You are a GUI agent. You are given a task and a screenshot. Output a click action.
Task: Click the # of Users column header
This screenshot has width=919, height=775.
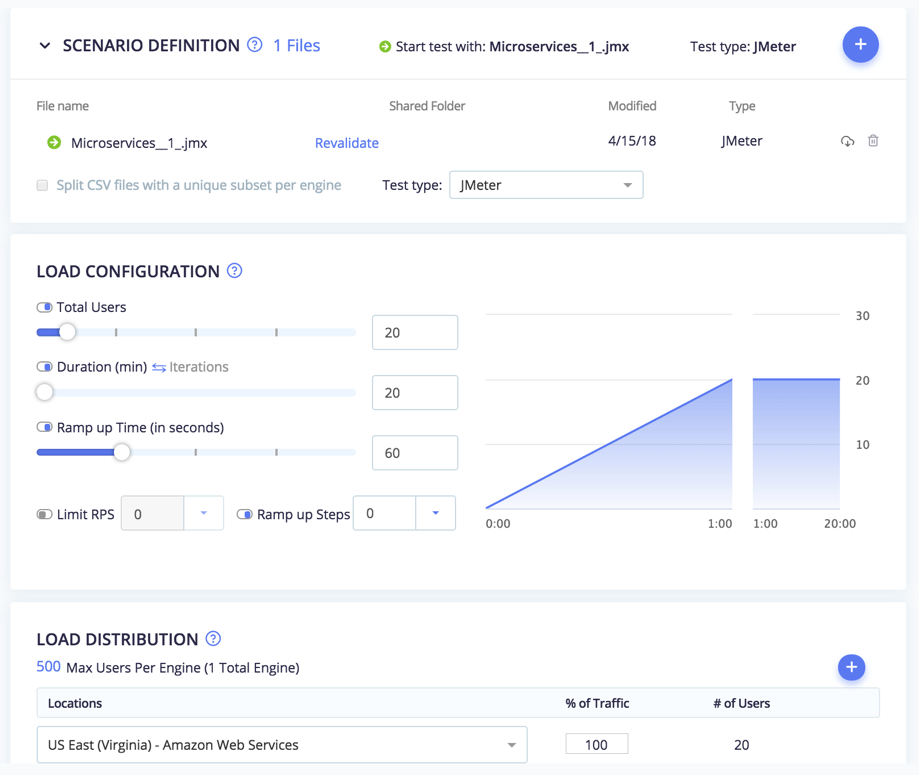tap(741, 703)
